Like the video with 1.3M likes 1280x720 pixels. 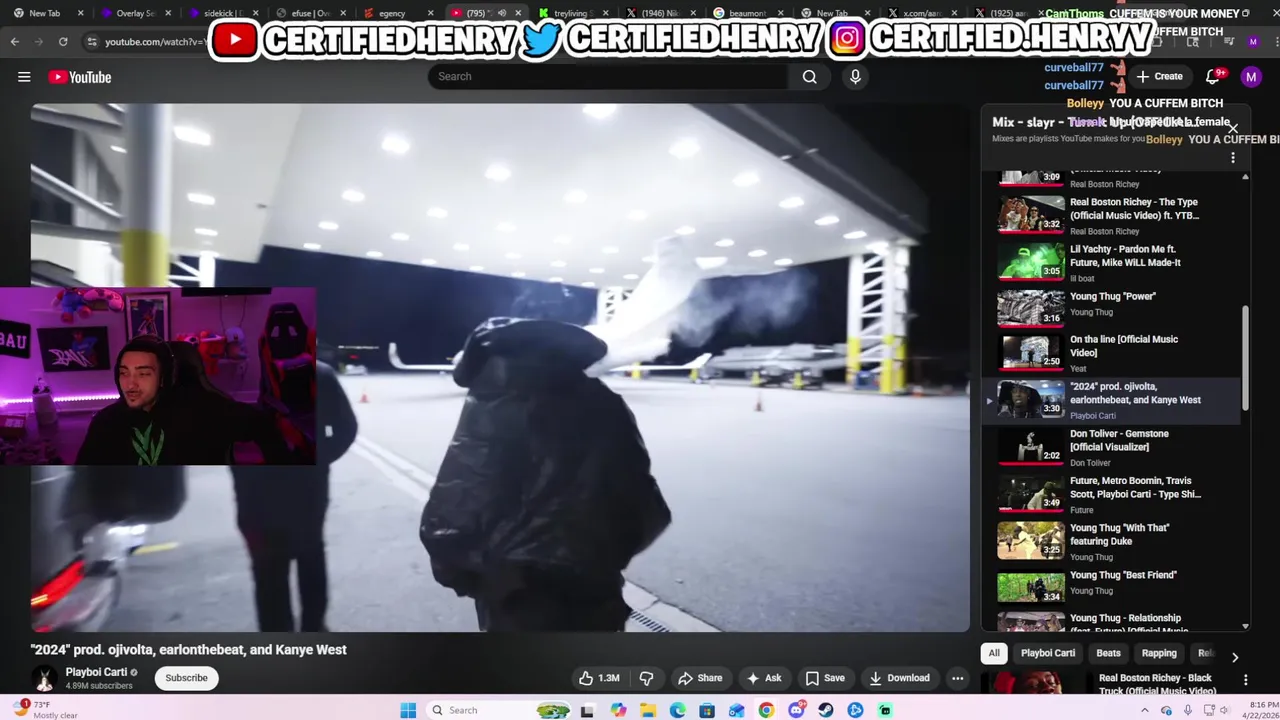tap(599, 678)
